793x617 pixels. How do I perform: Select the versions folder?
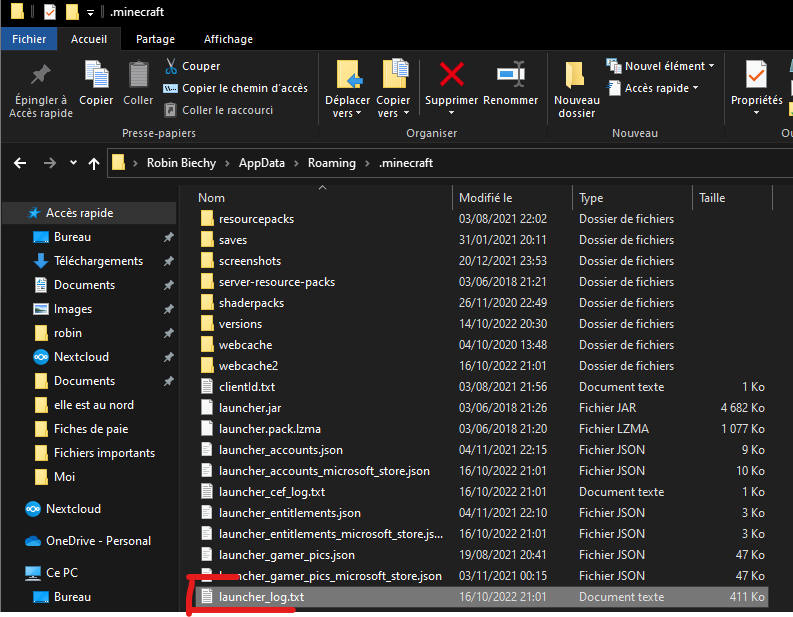tap(240, 324)
